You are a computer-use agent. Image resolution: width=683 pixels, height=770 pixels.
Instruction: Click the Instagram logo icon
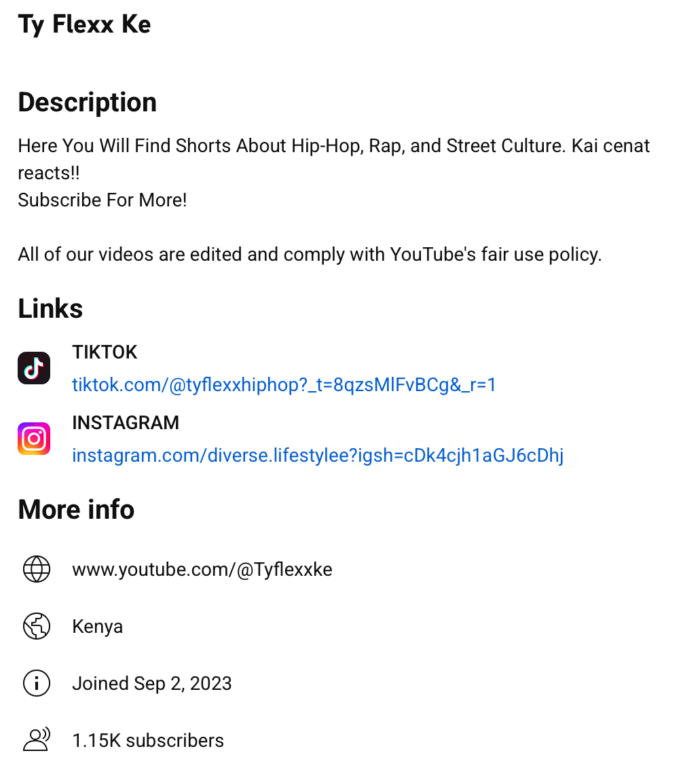tap(34, 439)
